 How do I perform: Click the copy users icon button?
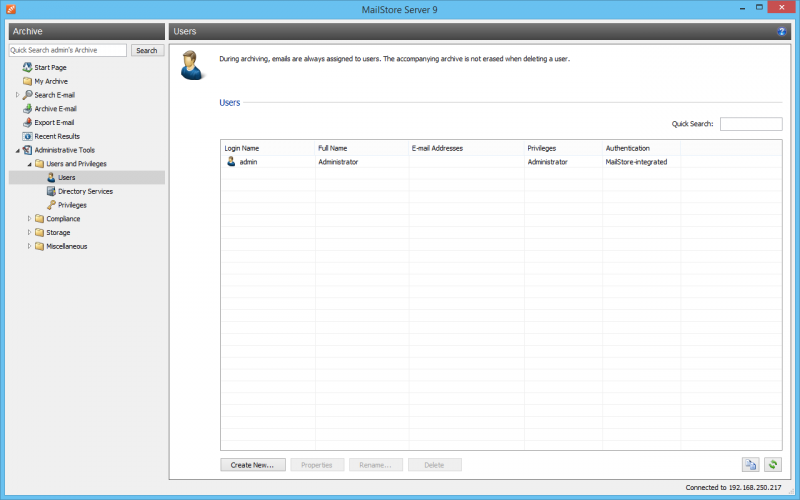tap(750, 464)
